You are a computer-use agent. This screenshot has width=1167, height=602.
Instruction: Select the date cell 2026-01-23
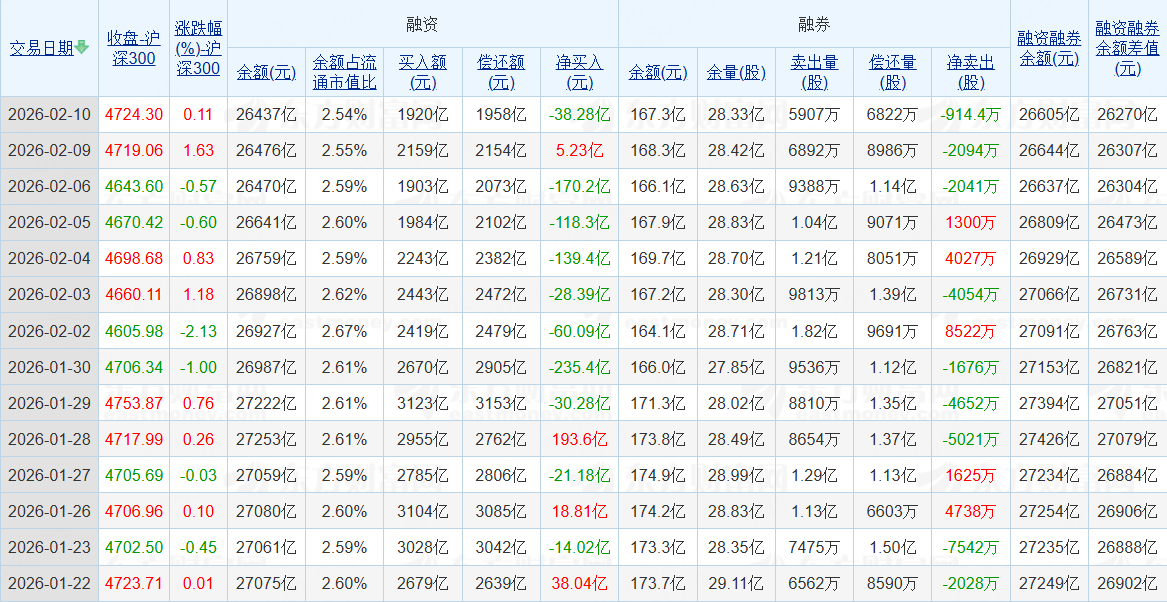click(49, 548)
